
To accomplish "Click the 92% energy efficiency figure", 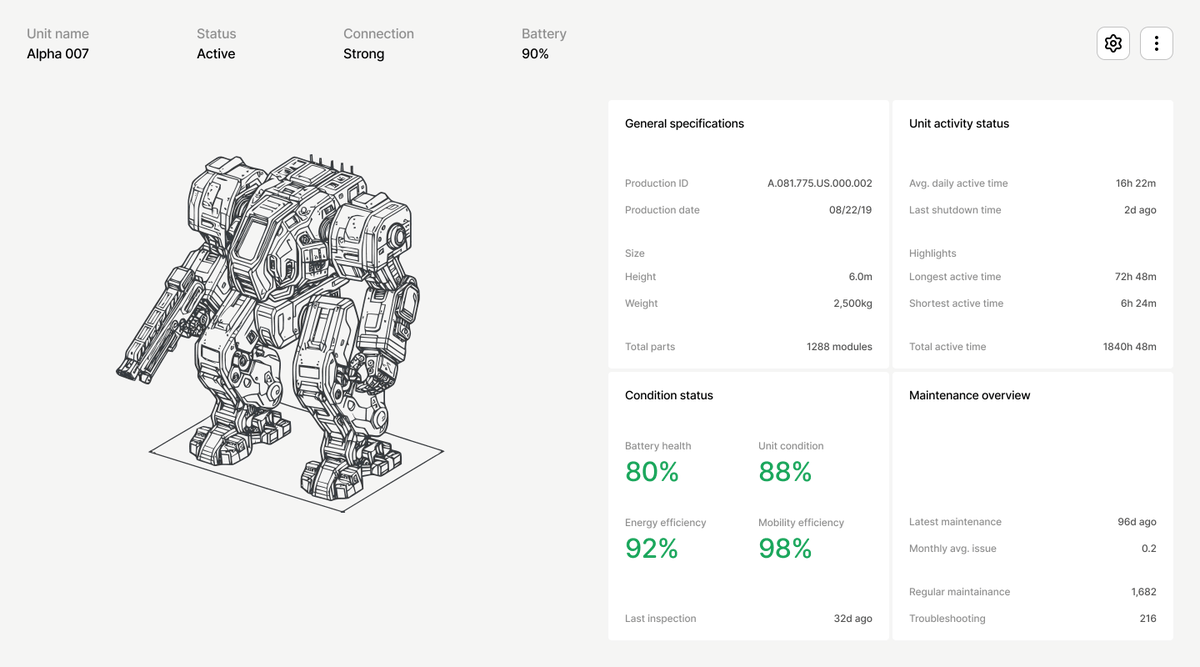I will coord(652,548).
